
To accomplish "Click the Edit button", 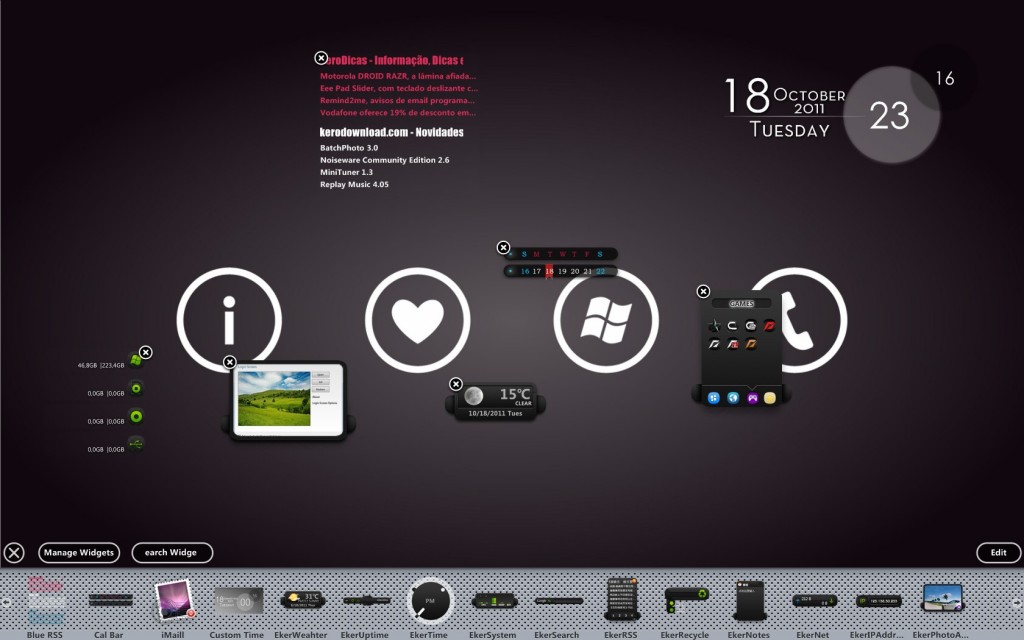I will 999,552.
